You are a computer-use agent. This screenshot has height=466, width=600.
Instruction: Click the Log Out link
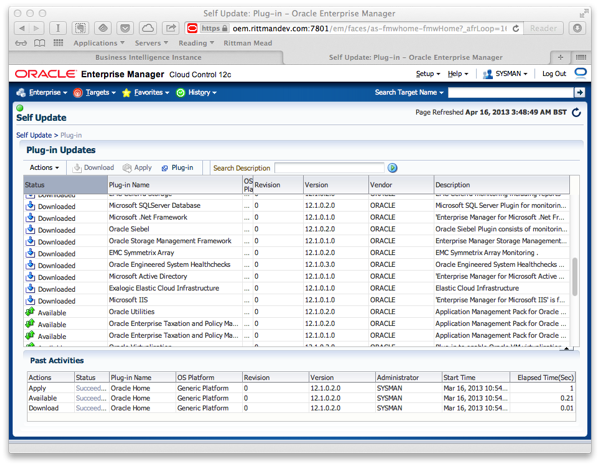coord(554,73)
